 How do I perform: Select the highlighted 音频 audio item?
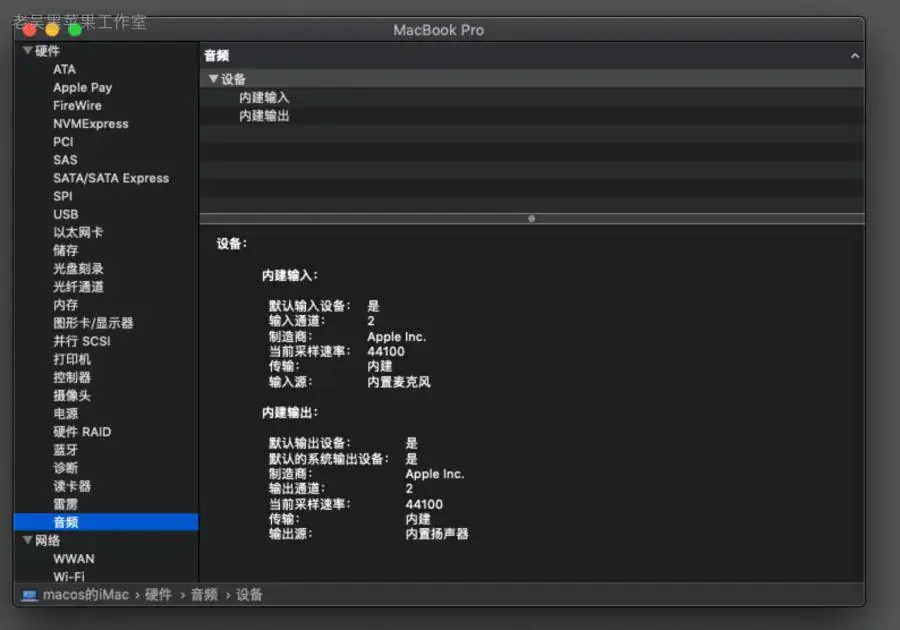(x=106, y=522)
